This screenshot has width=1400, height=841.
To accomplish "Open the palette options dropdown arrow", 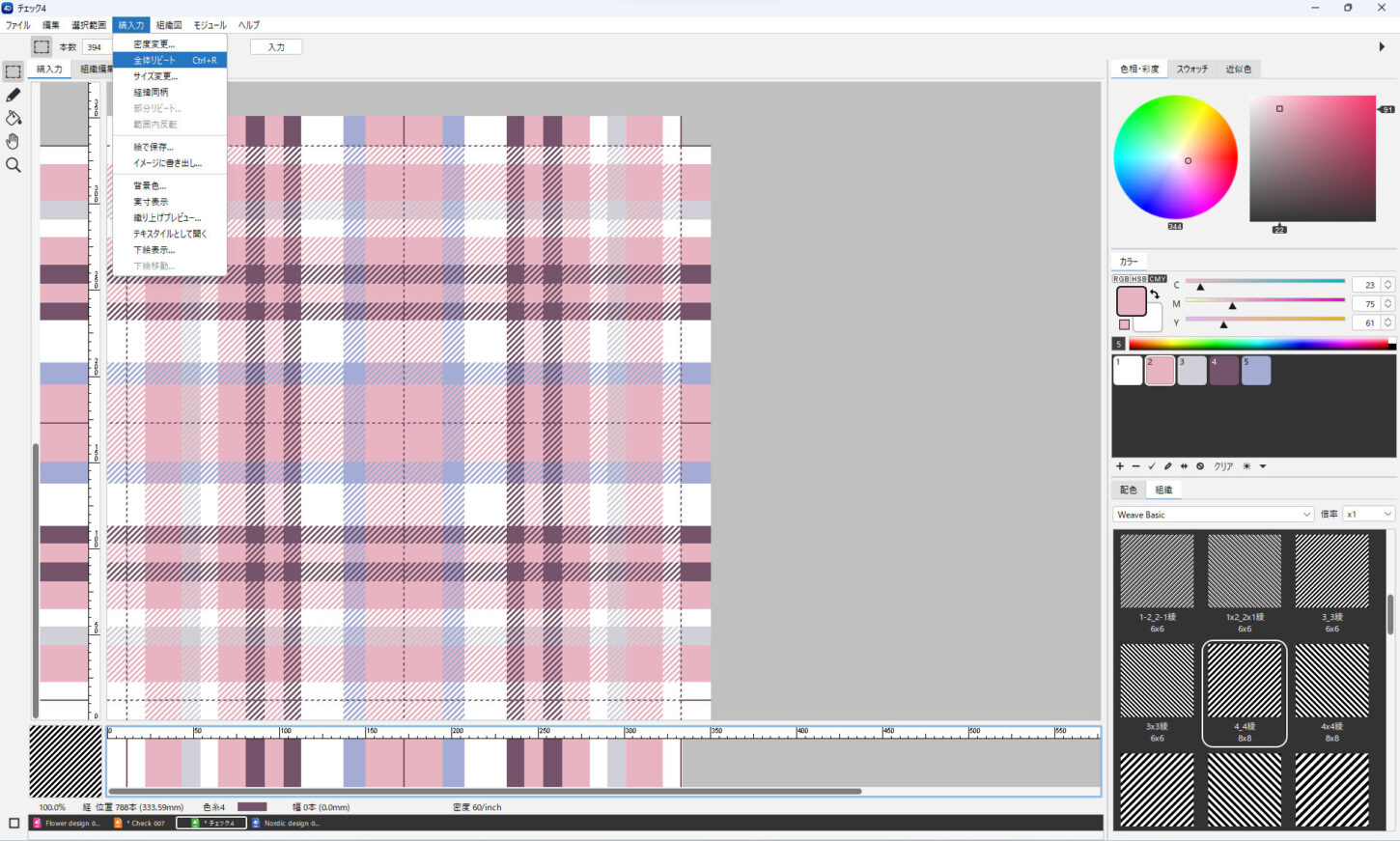I will pos(1263,466).
